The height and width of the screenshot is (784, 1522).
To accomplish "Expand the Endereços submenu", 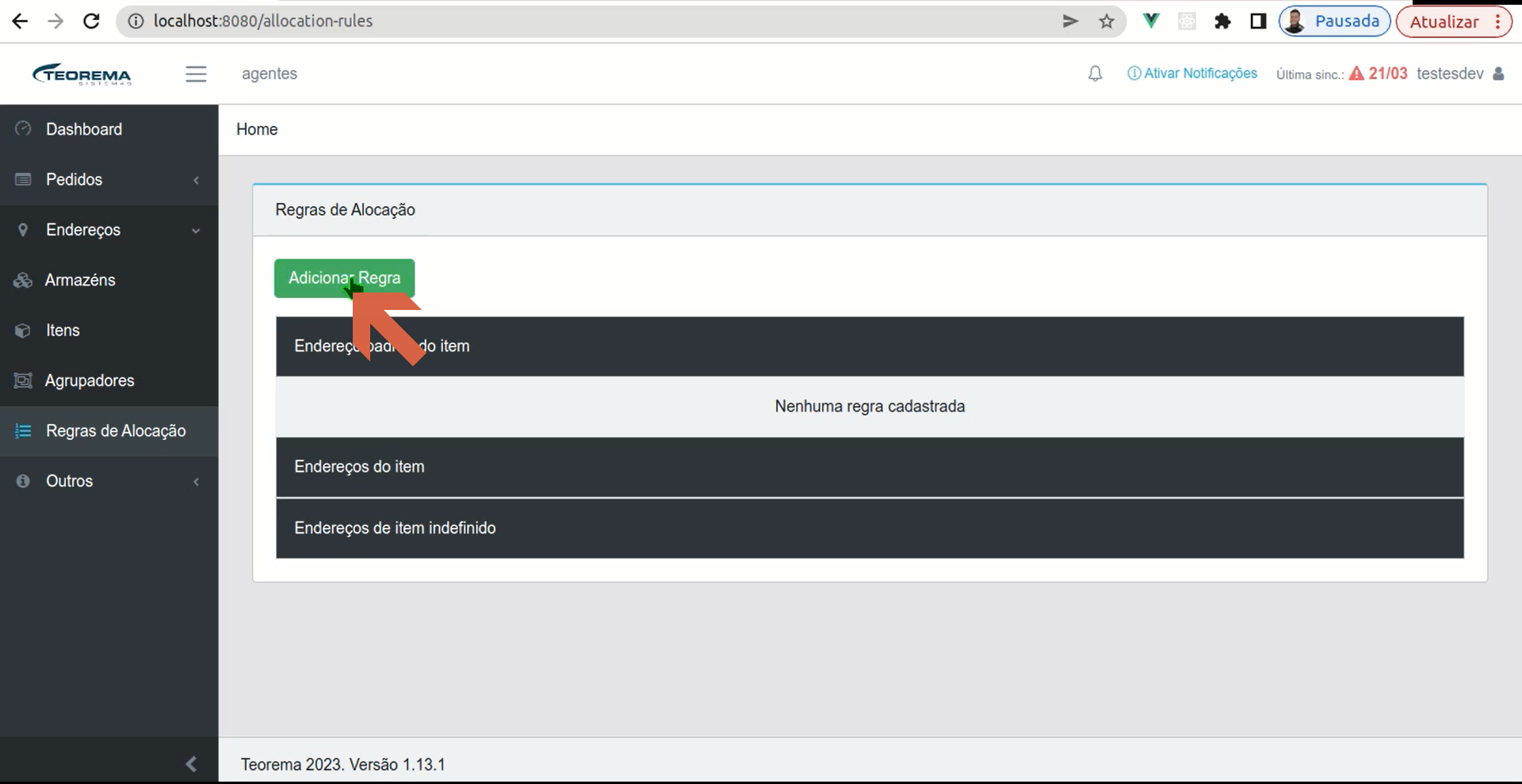I will tap(109, 230).
